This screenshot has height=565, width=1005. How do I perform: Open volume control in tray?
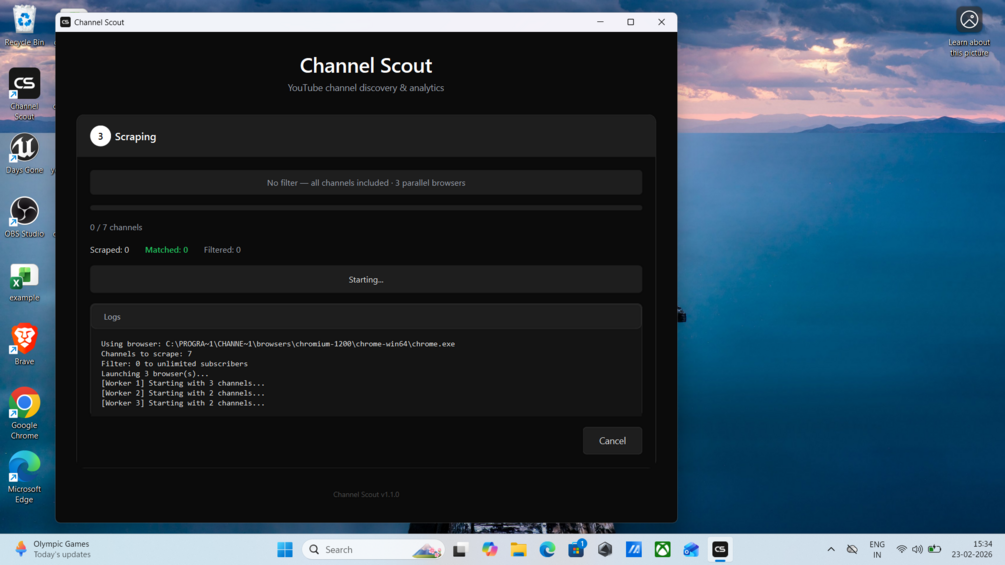pyautogui.click(x=917, y=550)
